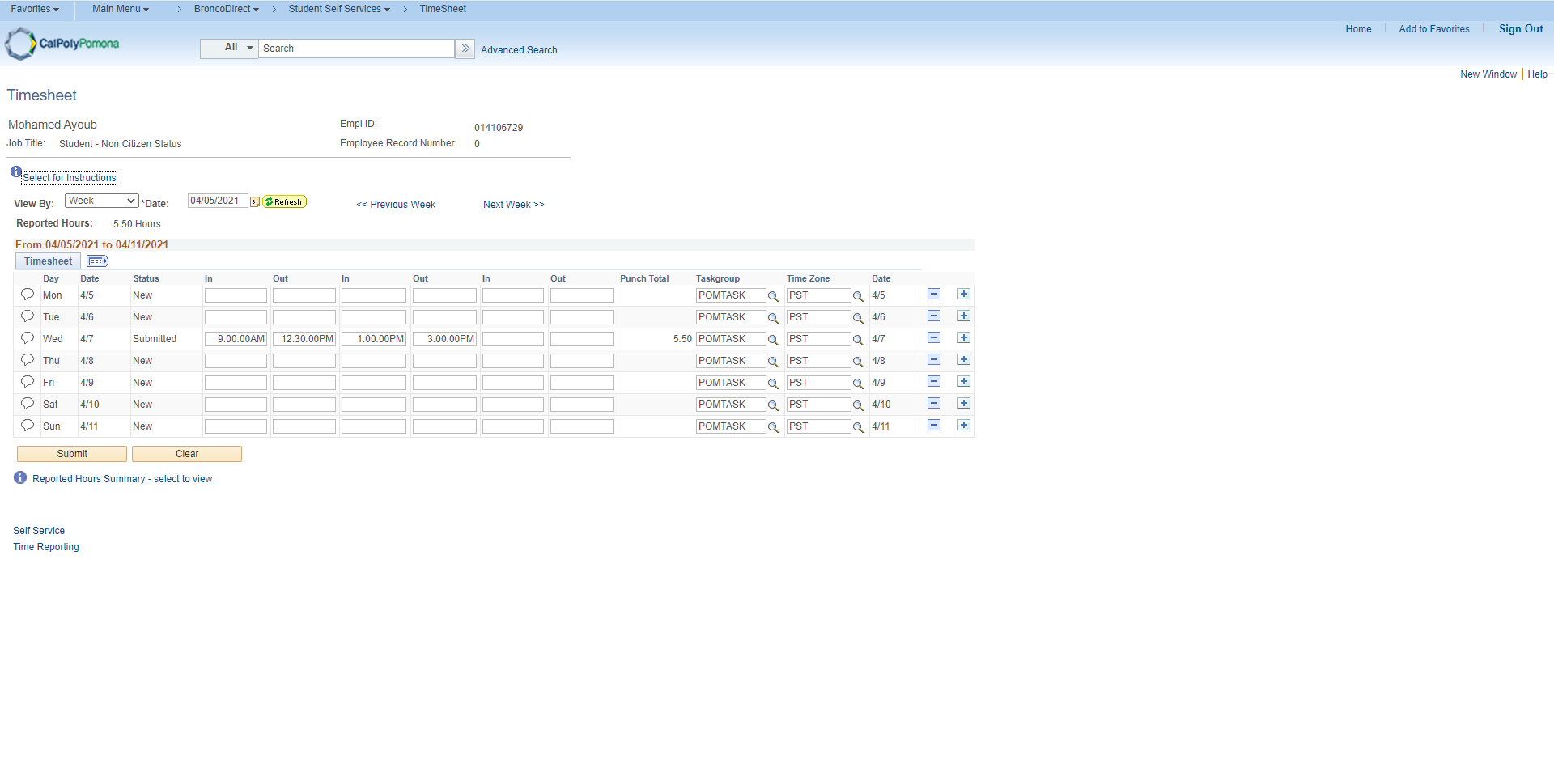This screenshot has height=784, width=1554.
Task: Open the View By Week dropdown
Action: coord(101,201)
